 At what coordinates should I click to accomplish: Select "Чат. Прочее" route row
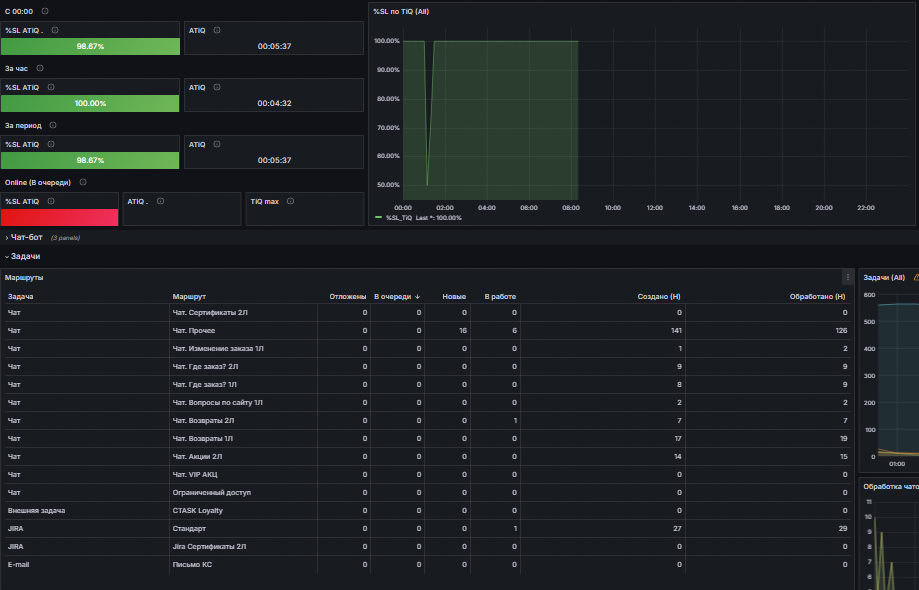pos(427,330)
